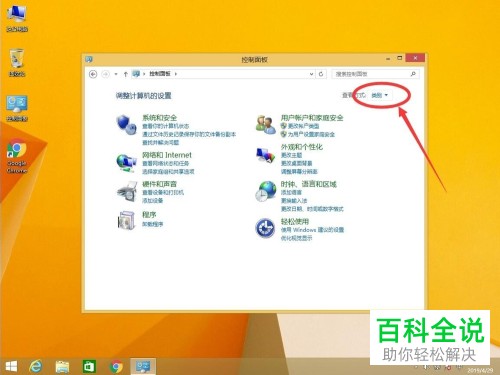500x375 pixels.
Task: Open the 用户帐户和家庭安全 people icon
Action: coord(266,125)
